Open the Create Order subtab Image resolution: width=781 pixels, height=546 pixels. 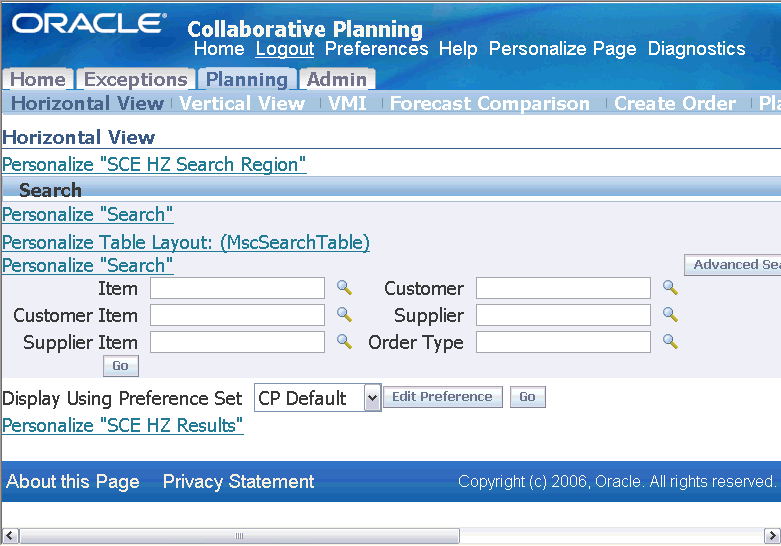[x=675, y=103]
